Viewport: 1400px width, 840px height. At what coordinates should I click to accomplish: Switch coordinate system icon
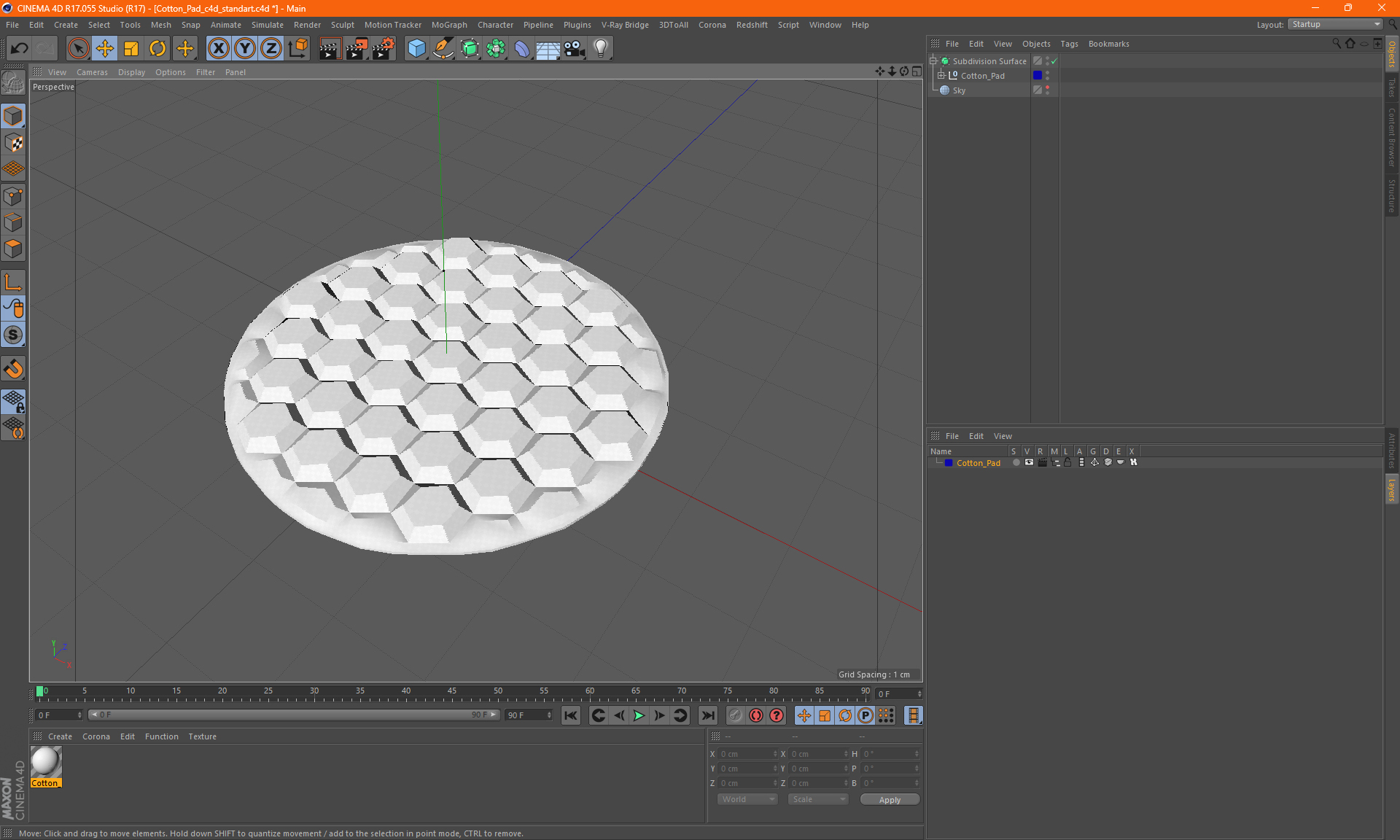[x=297, y=49]
